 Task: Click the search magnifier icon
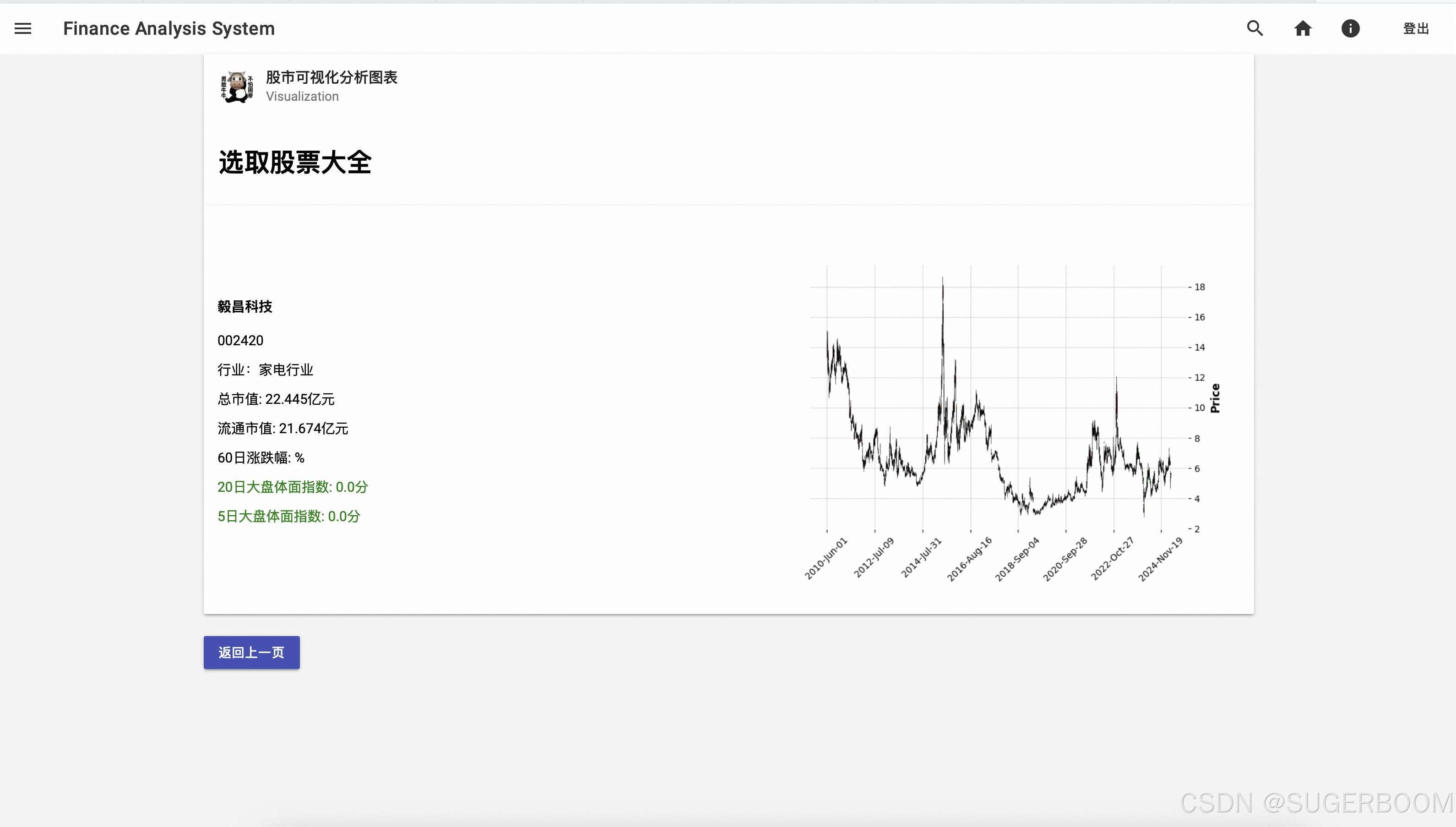(1255, 28)
